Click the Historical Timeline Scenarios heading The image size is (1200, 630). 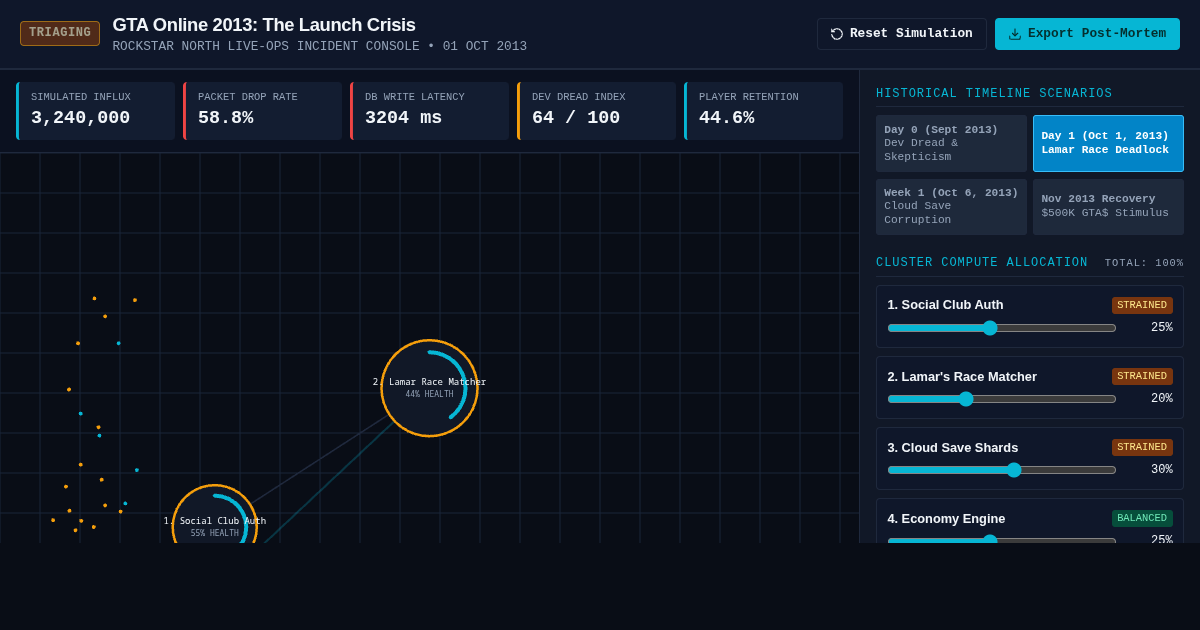(x=994, y=93)
